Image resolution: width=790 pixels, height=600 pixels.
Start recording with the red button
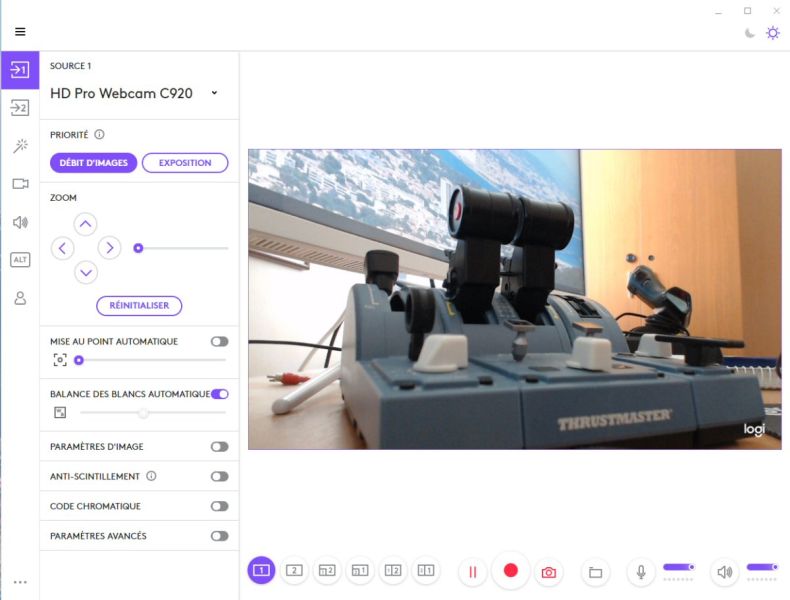pyautogui.click(x=510, y=570)
